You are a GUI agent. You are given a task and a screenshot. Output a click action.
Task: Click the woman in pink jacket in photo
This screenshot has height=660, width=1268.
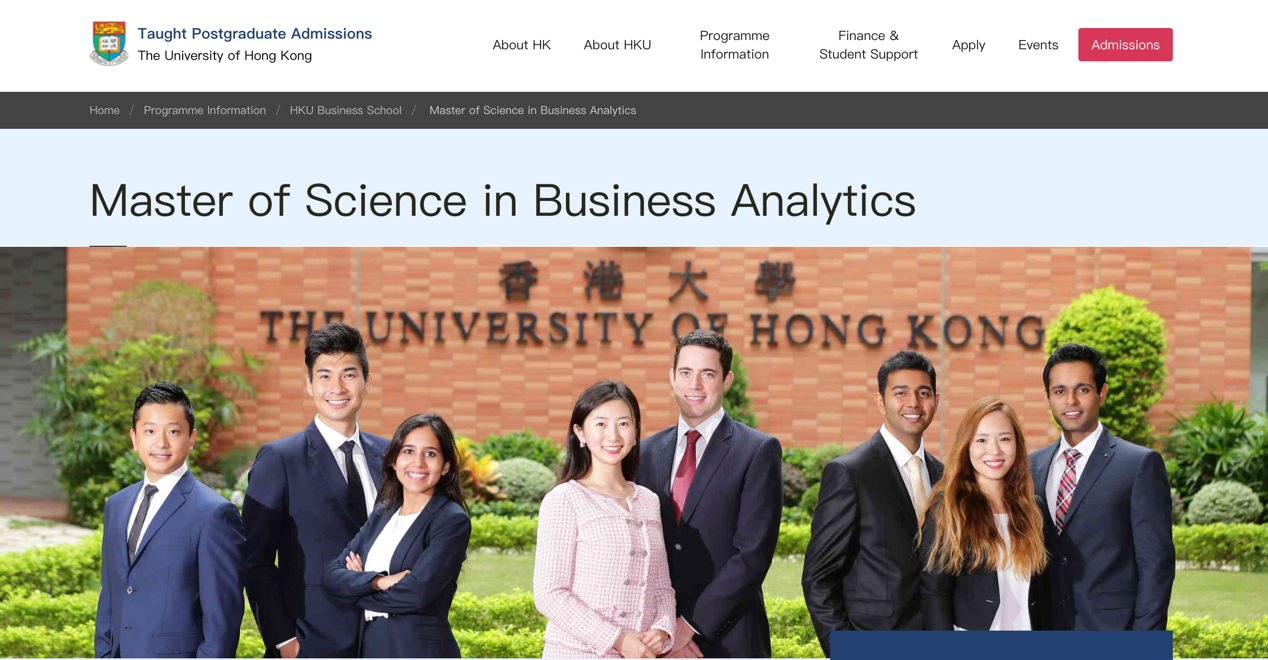tap(603, 520)
